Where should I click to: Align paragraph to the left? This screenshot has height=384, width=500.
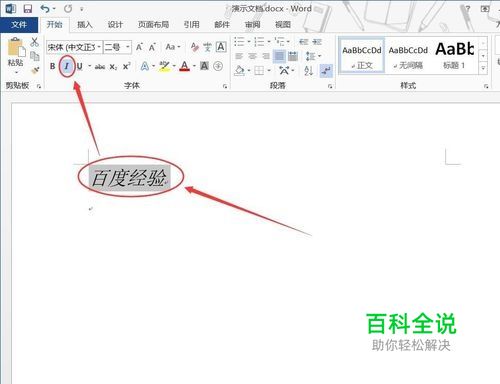[x=239, y=56]
